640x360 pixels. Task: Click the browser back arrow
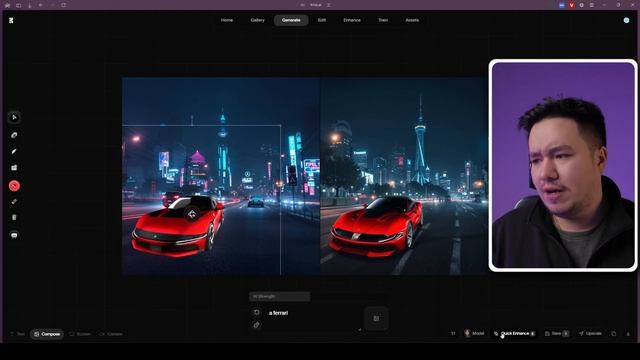41,5
